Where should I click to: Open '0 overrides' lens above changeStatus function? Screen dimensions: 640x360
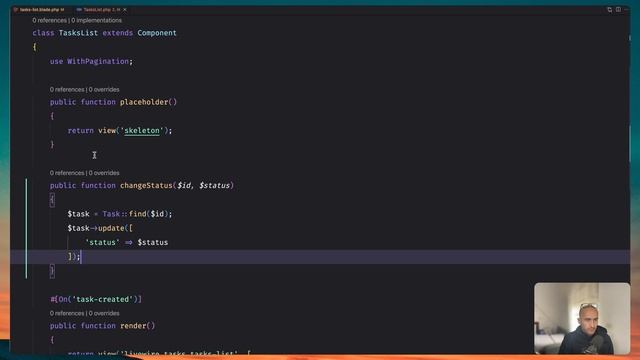pyautogui.click(x=104, y=173)
